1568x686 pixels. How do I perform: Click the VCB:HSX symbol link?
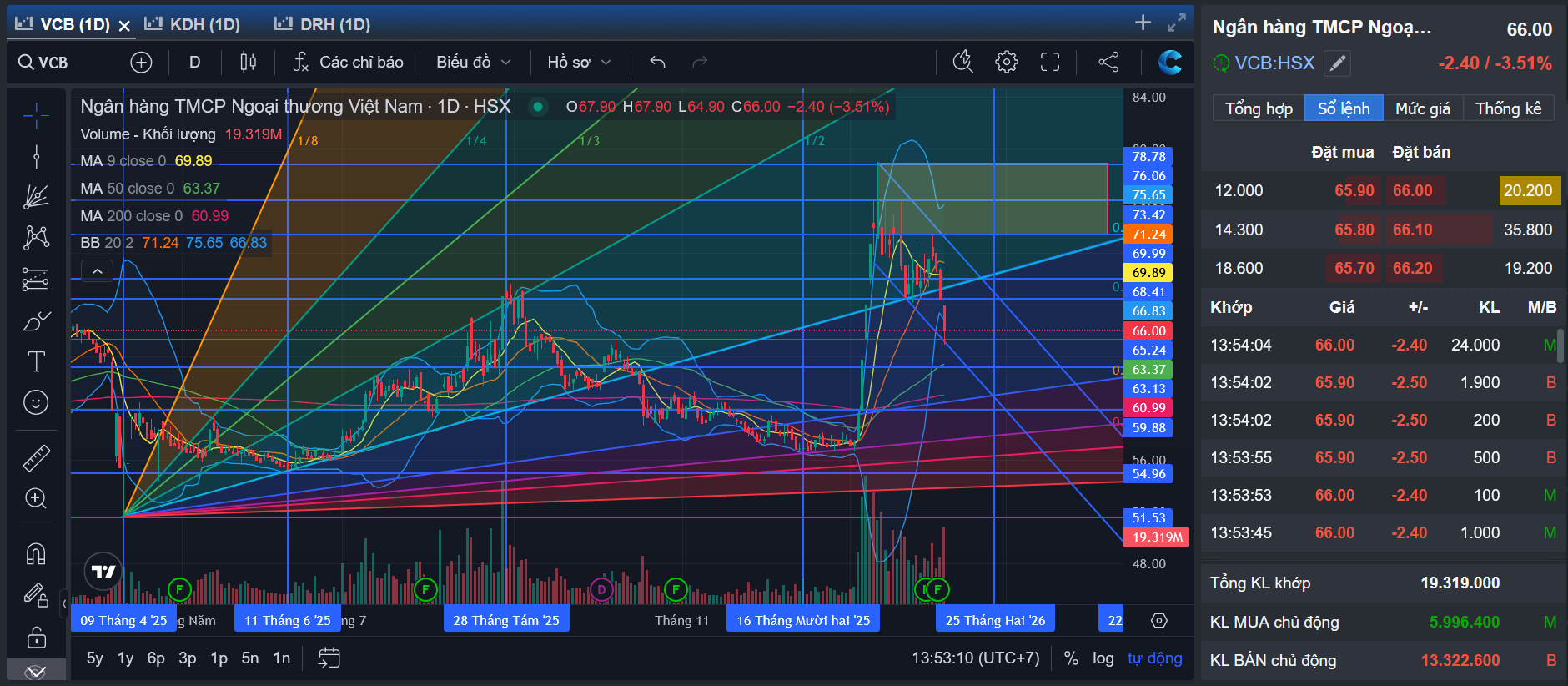tap(1274, 63)
